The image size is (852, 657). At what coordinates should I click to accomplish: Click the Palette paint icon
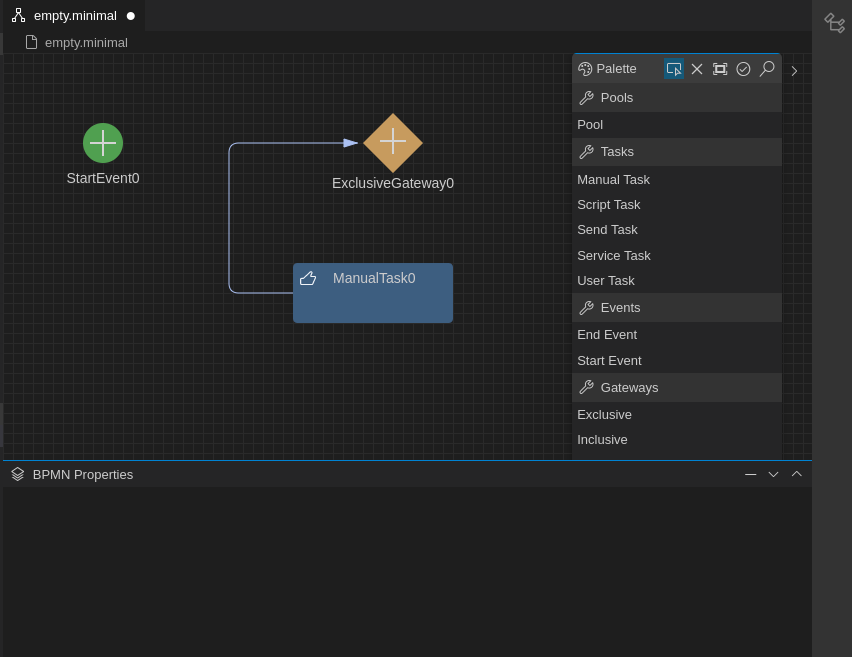[585, 69]
